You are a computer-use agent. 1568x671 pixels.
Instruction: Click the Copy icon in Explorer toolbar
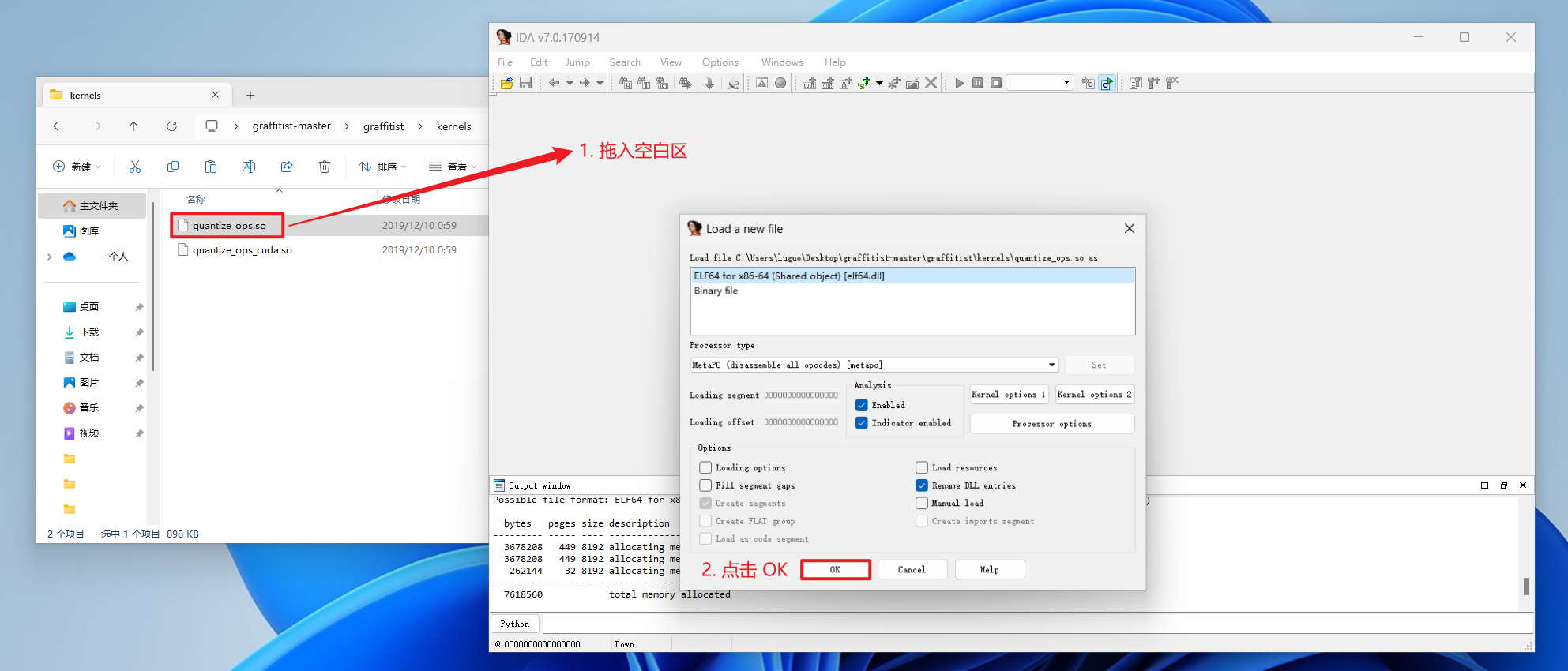click(x=173, y=167)
